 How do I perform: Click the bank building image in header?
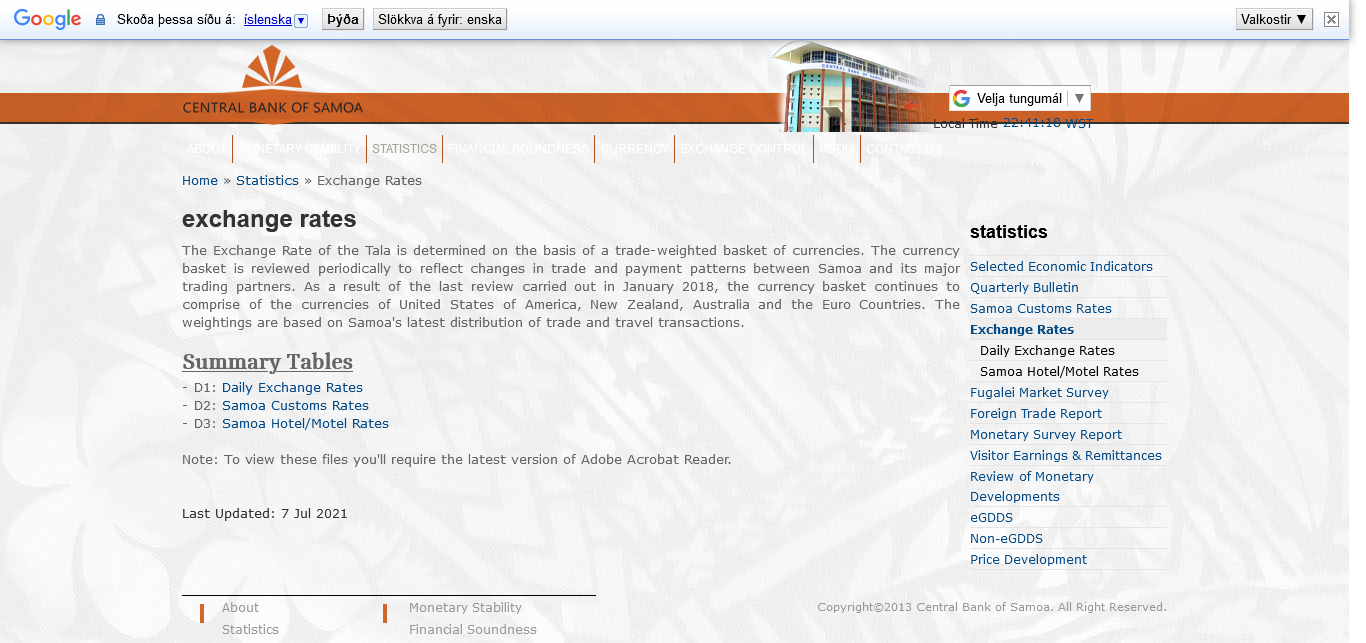[x=850, y=88]
